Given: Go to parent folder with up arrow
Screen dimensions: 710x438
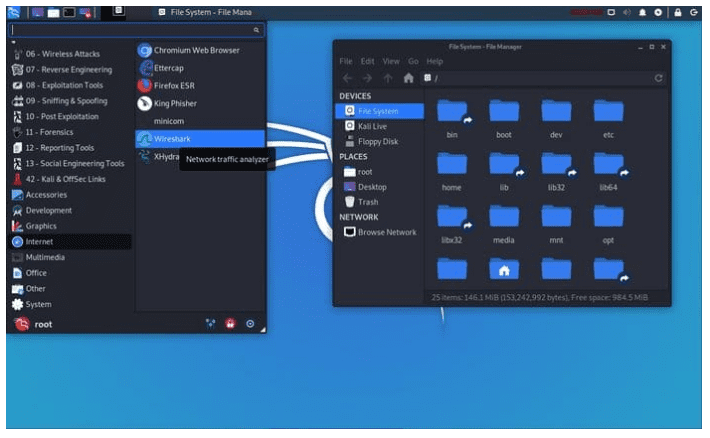Looking at the screenshot, I should click(x=388, y=78).
